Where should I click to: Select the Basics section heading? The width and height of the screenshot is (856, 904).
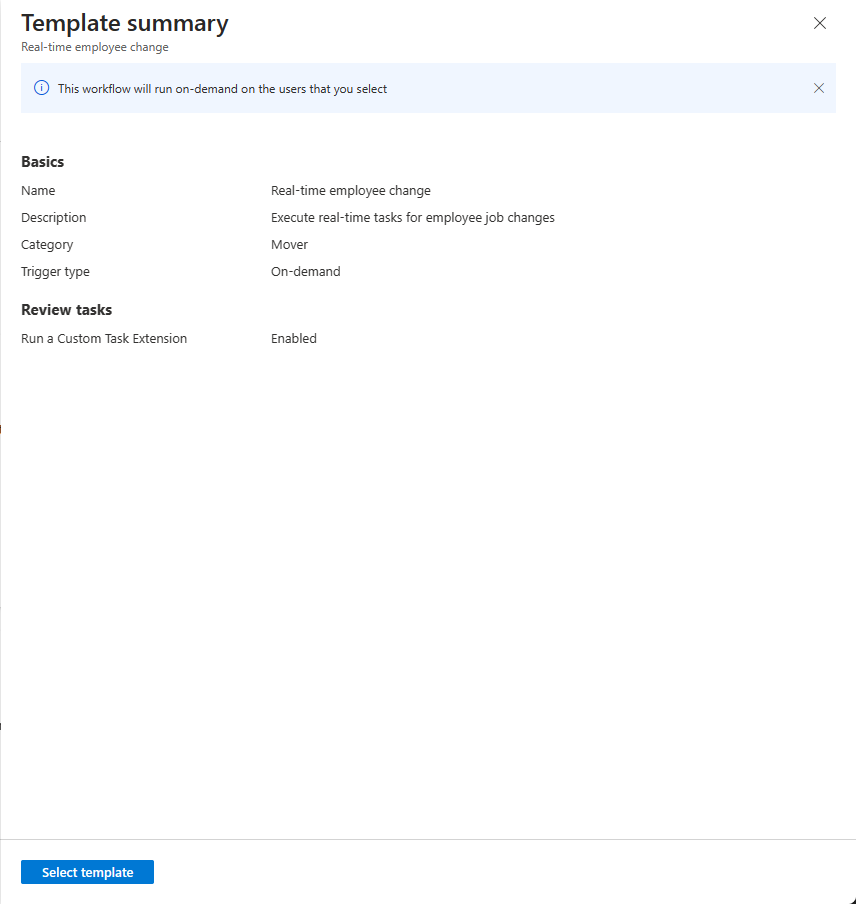point(43,161)
